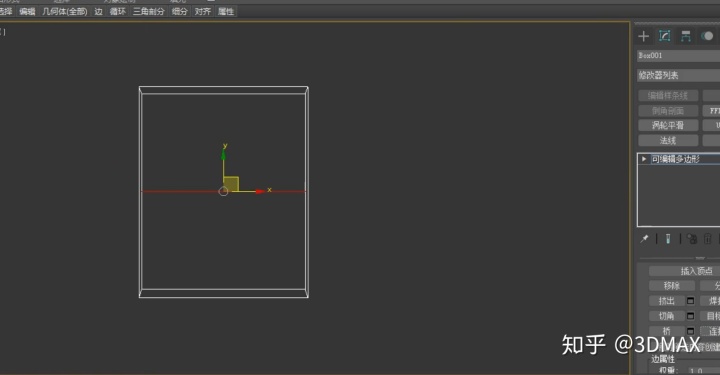Click the 切角 button
720x375 pixels.
tap(666, 316)
